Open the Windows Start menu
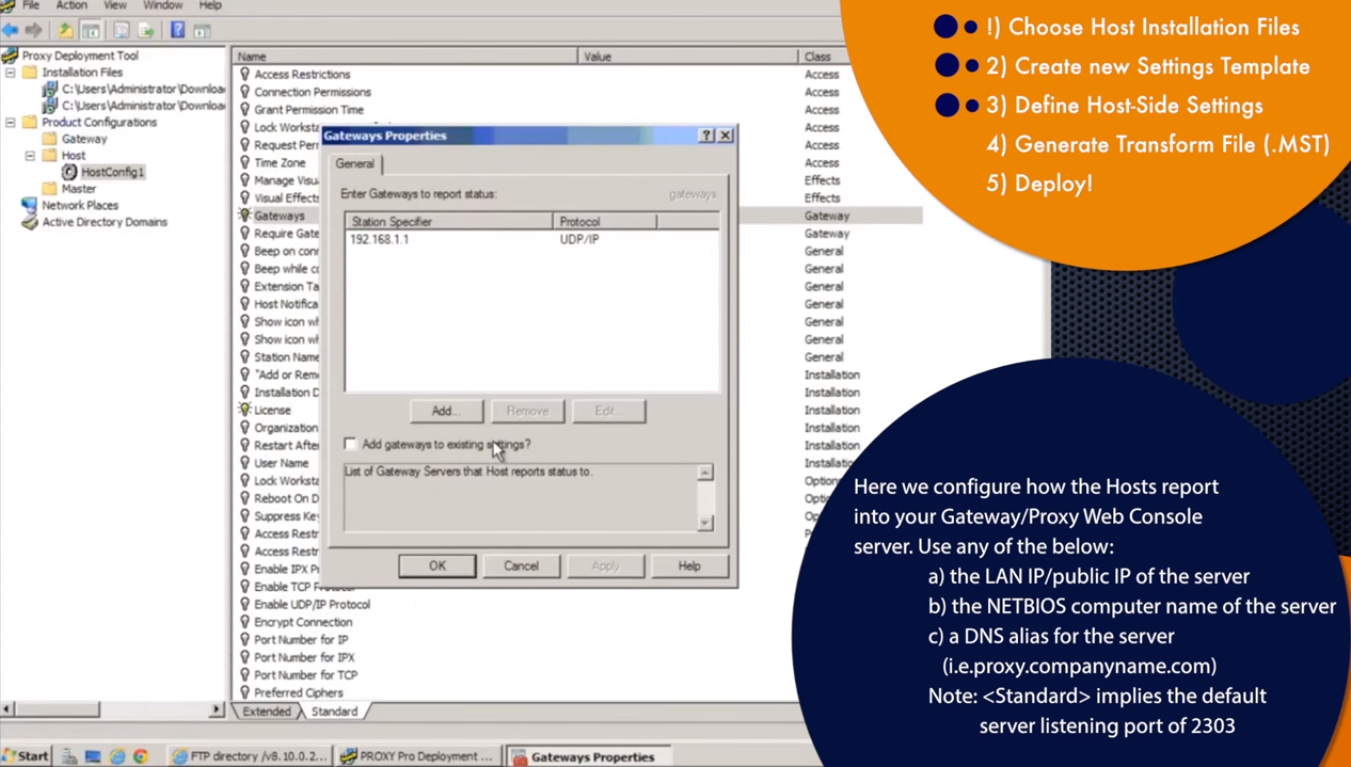1351x767 pixels. [23, 756]
